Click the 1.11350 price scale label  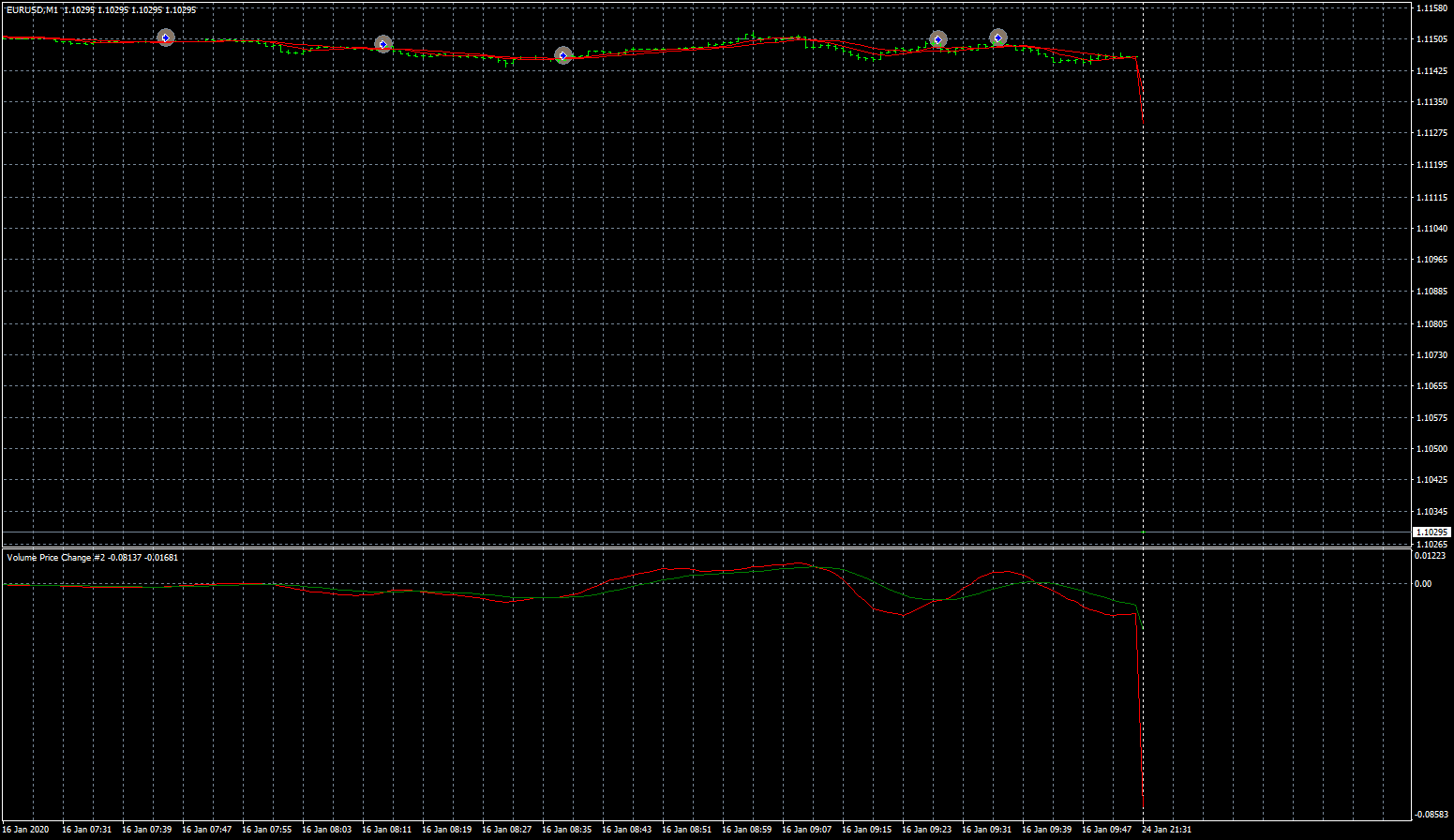(1432, 102)
